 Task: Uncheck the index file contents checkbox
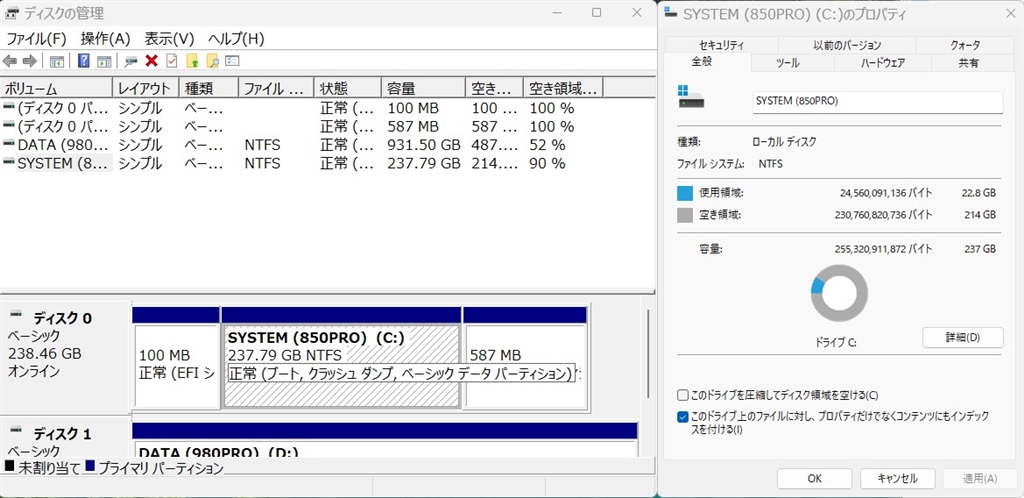(x=683, y=416)
